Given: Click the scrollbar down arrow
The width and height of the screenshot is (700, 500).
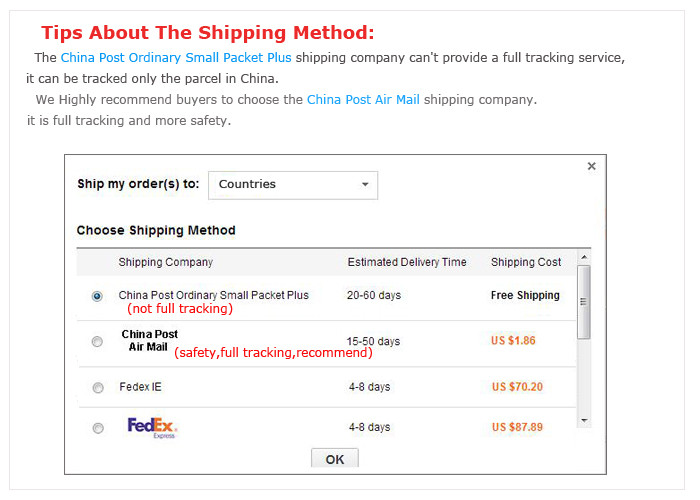Looking at the screenshot, I should point(584,421).
